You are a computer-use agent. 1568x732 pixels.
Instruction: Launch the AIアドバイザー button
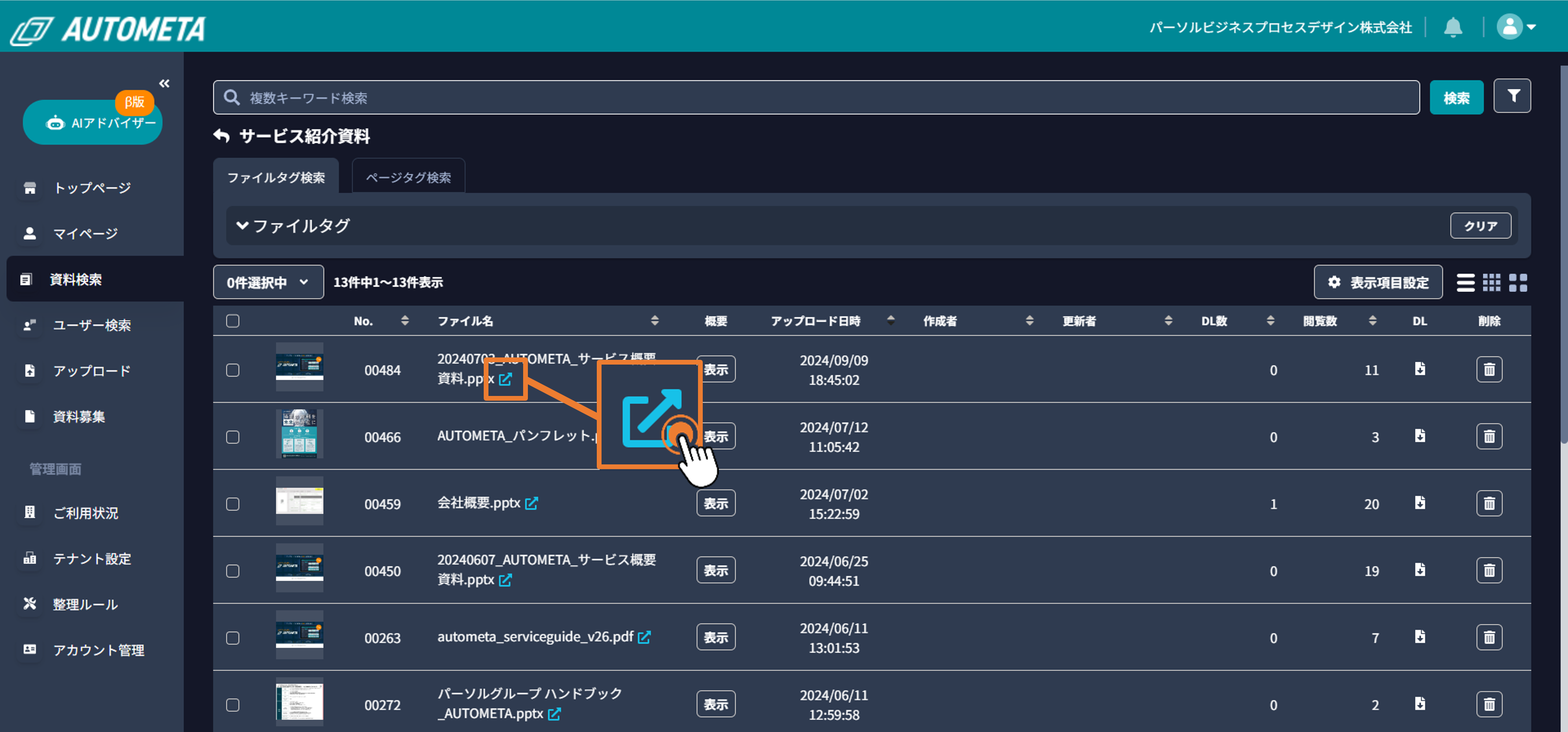point(93,123)
